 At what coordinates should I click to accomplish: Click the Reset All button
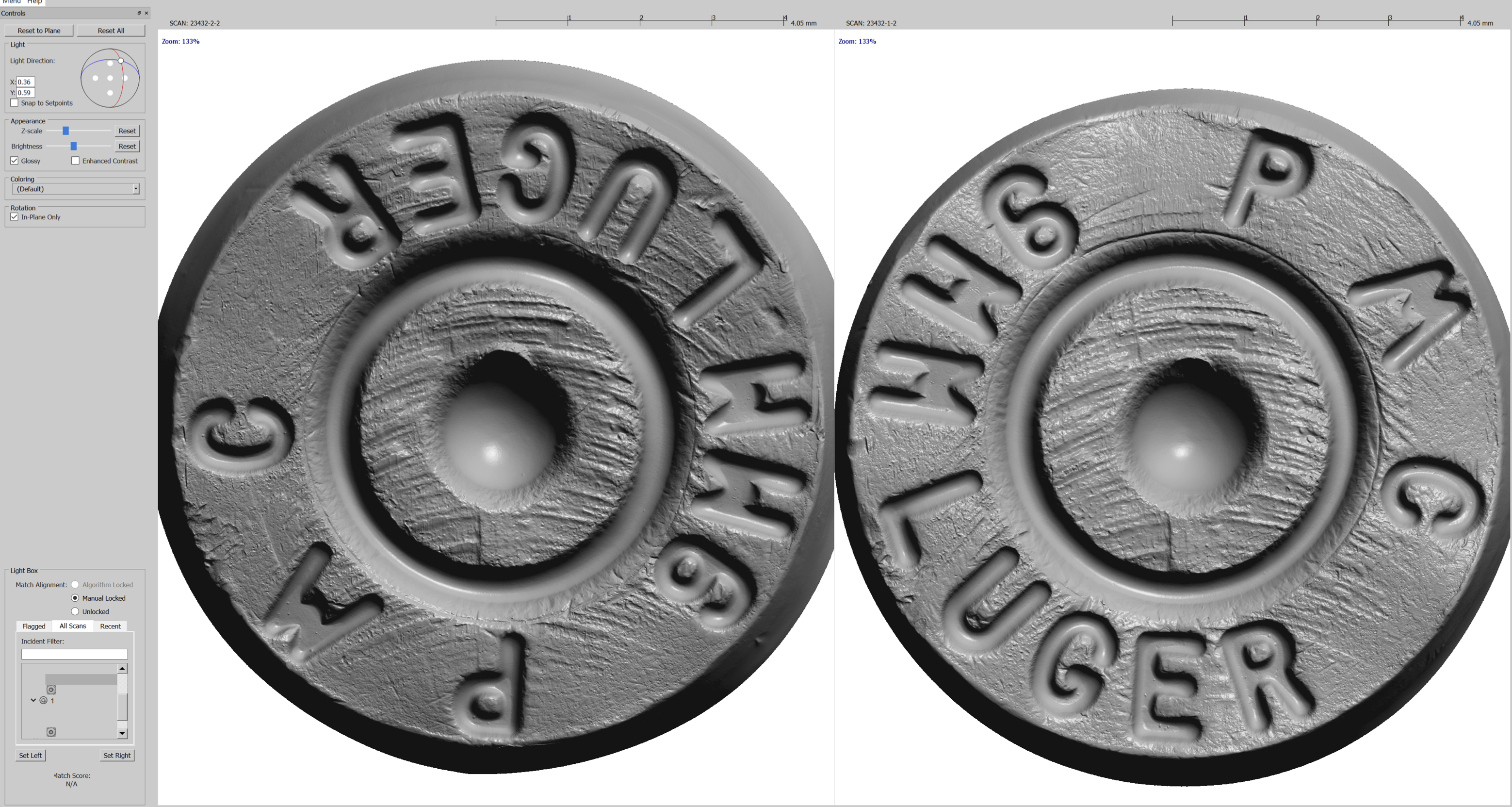pyautogui.click(x=111, y=31)
